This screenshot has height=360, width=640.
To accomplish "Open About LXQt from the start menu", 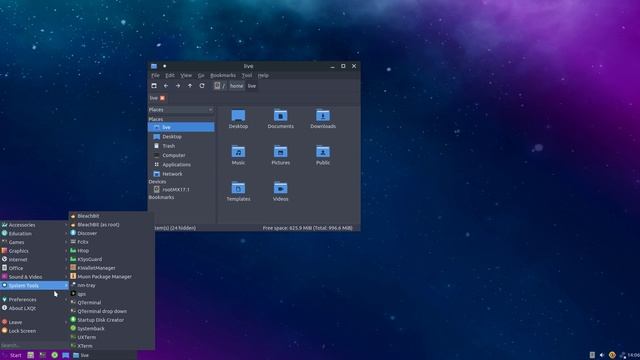I will point(34,308).
